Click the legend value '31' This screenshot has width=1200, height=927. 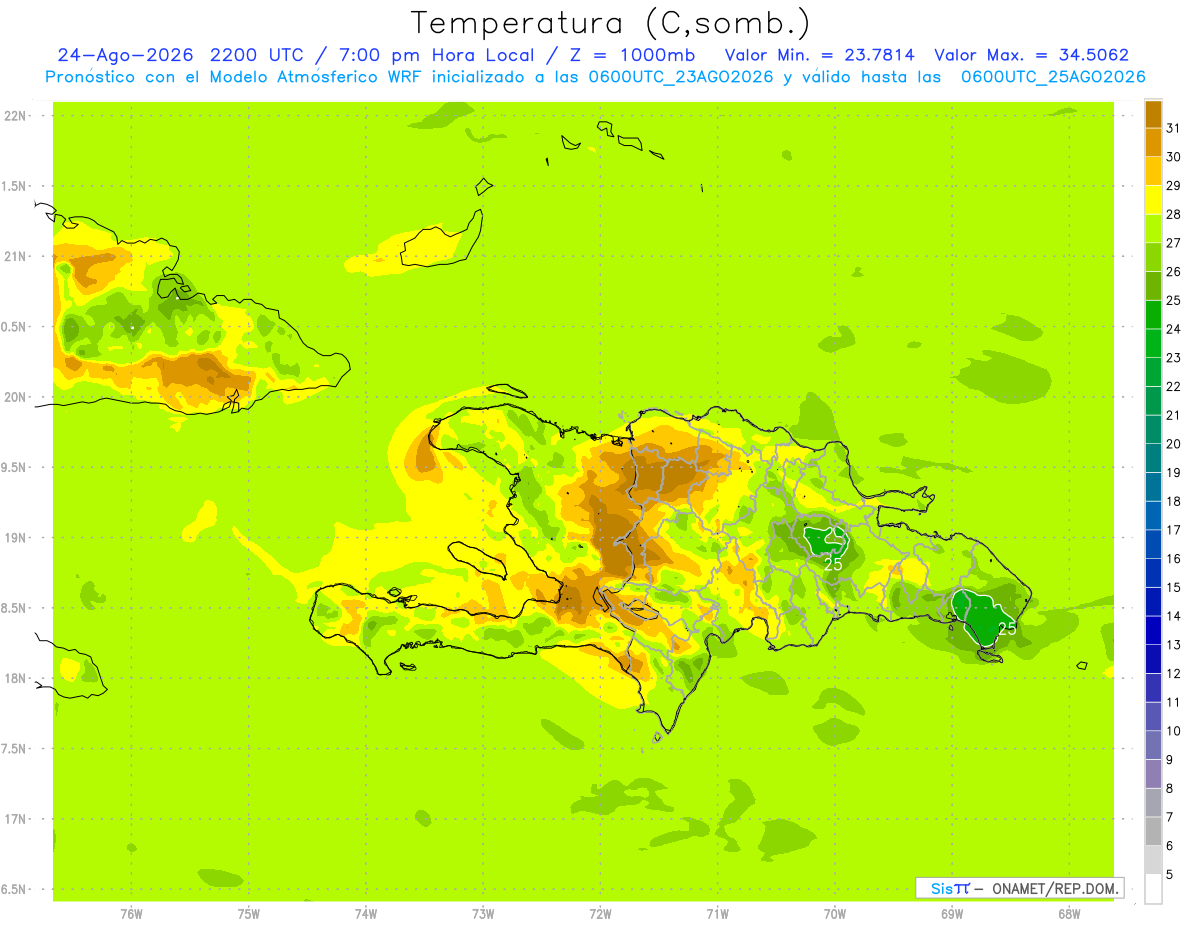(1173, 128)
